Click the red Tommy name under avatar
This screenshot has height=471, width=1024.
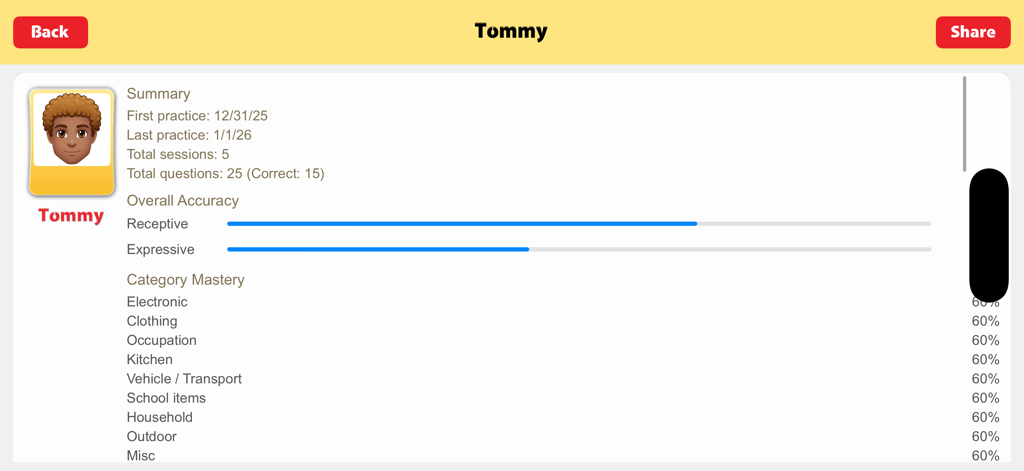71,216
